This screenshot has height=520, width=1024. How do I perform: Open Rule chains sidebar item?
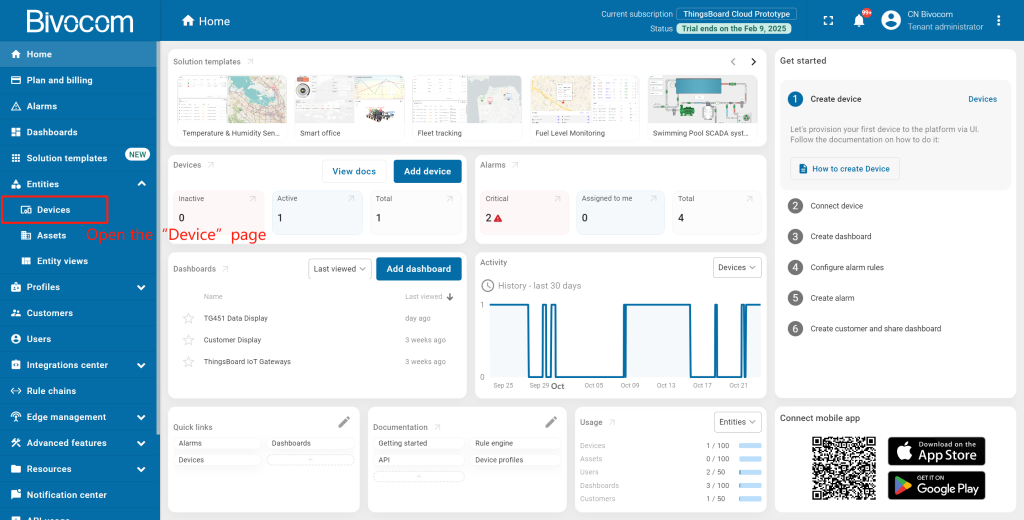(x=78, y=391)
